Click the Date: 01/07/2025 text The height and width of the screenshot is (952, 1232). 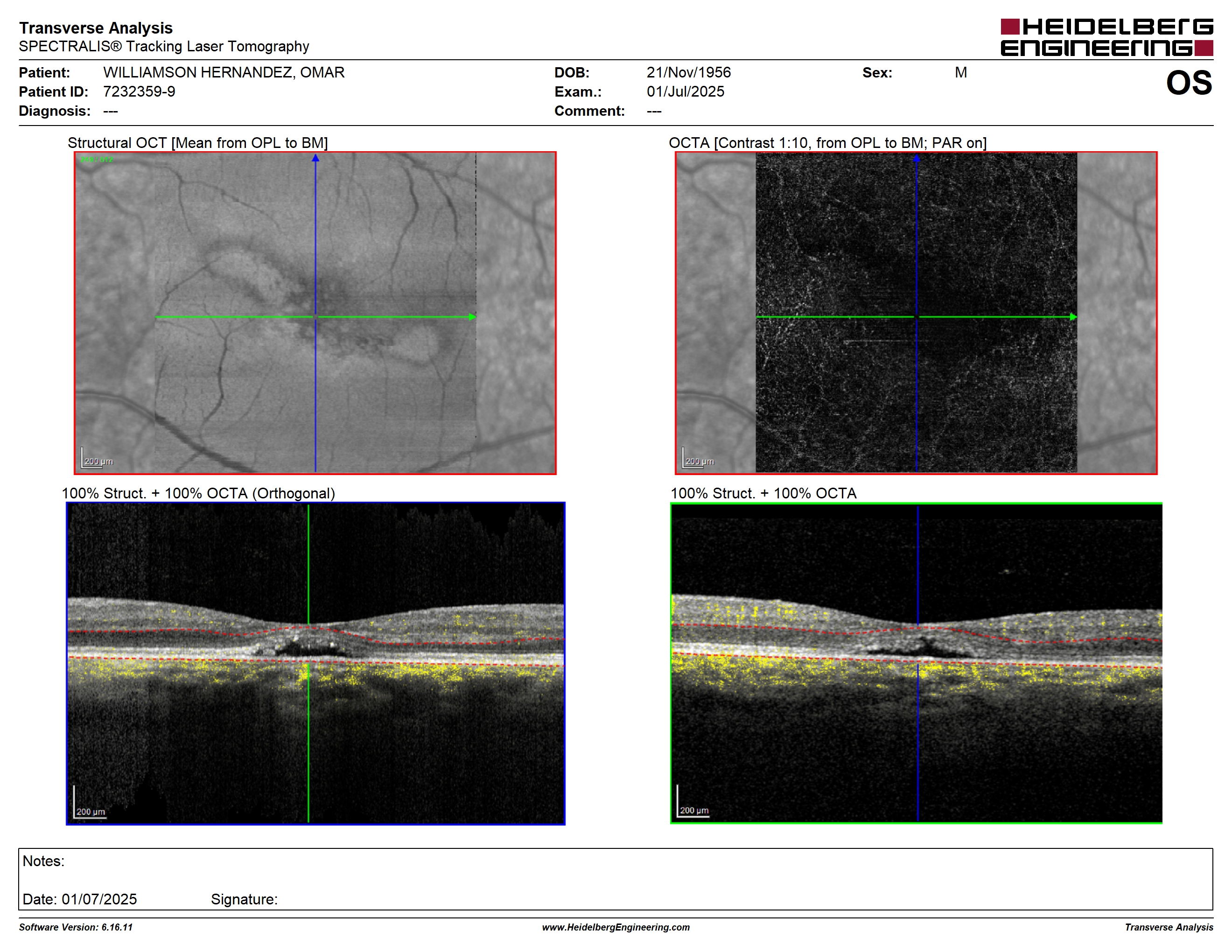[x=79, y=899]
